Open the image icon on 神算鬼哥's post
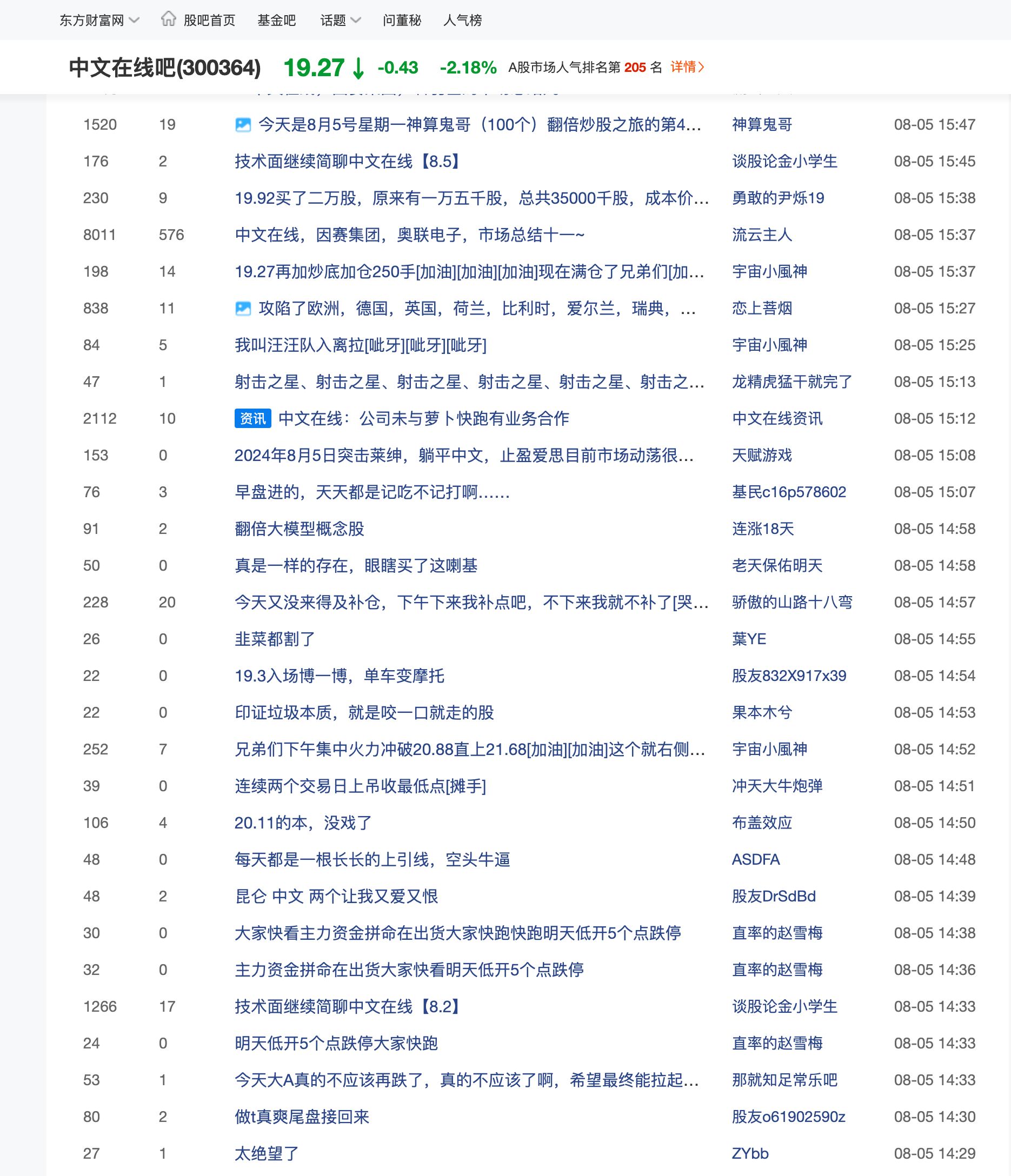The width and height of the screenshot is (1011, 1176). click(243, 125)
